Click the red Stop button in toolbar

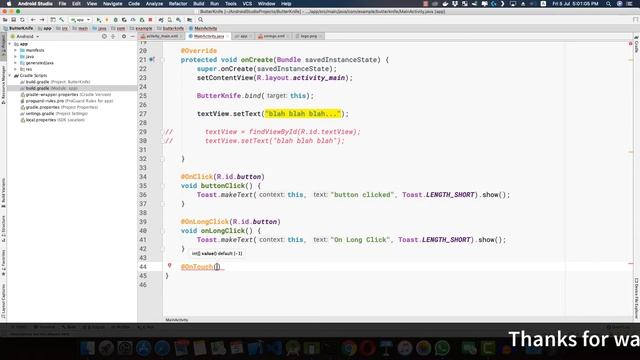point(150,20)
